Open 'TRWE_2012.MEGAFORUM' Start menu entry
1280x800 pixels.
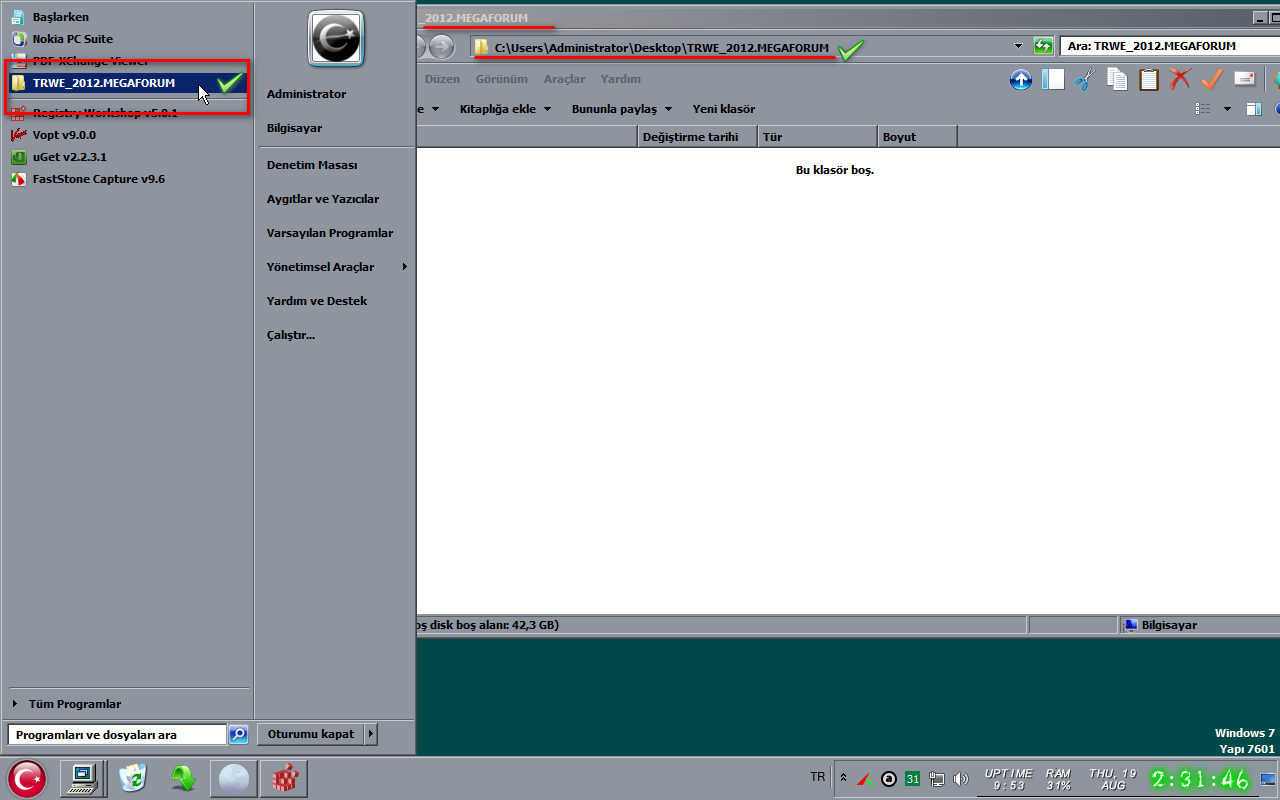(x=128, y=83)
